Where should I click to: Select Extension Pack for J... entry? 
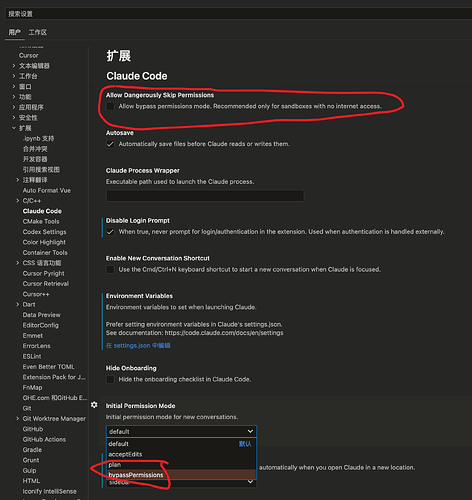click(x=54, y=377)
